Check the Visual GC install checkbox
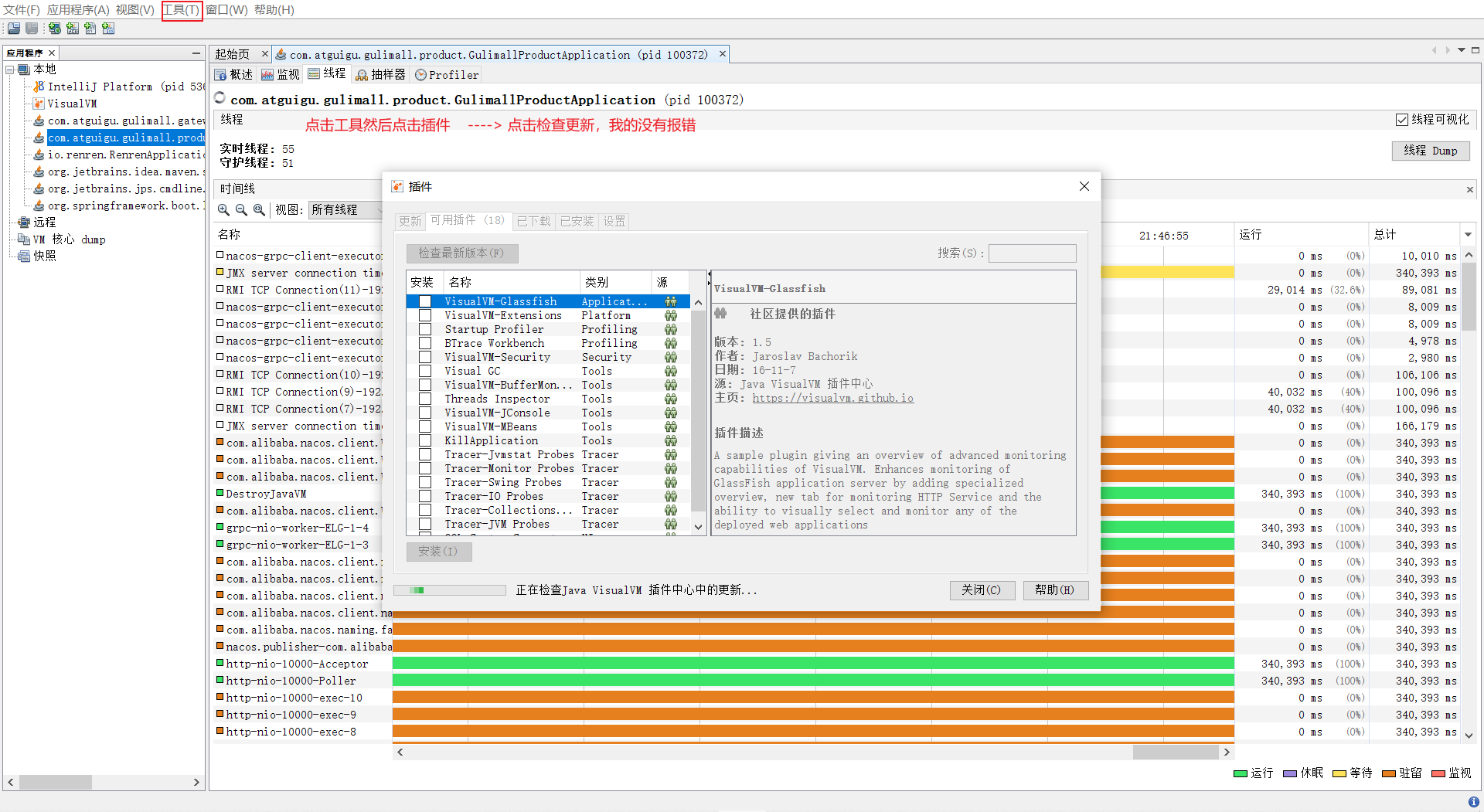The height and width of the screenshot is (812, 1484). pos(425,371)
